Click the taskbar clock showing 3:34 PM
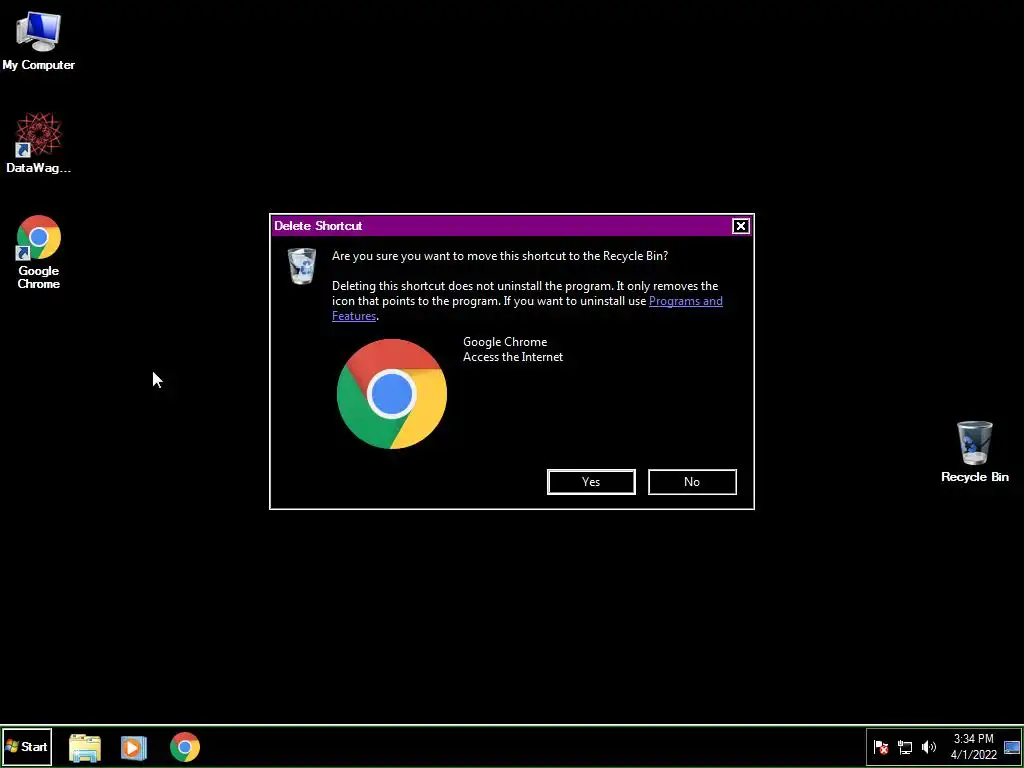 [974, 747]
